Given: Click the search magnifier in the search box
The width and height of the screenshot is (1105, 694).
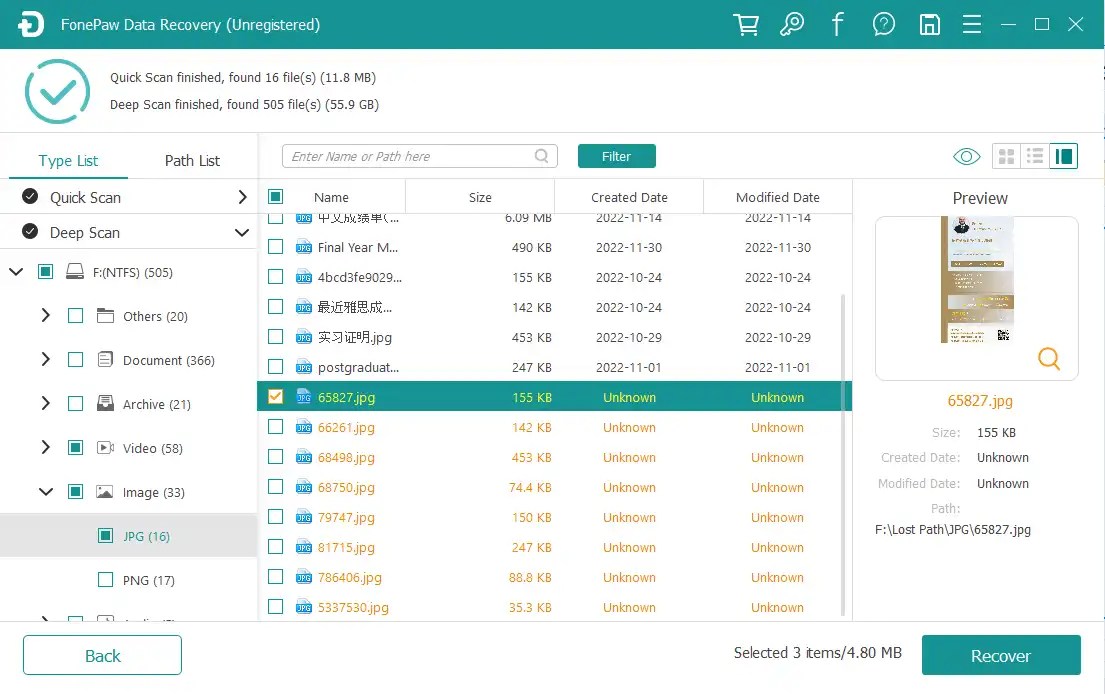Looking at the screenshot, I should point(541,156).
